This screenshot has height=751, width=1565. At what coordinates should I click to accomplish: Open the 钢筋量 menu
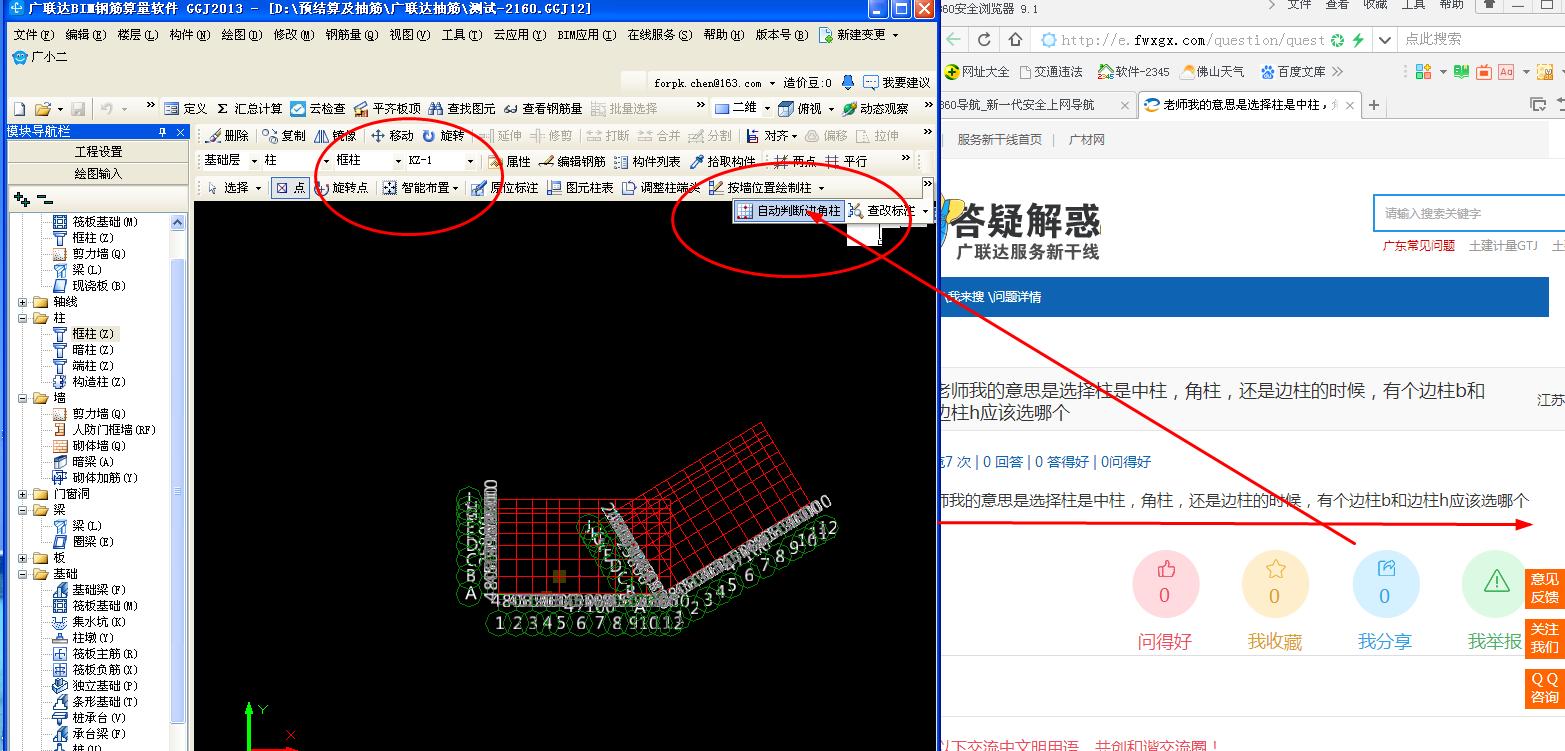click(x=351, y=35)
